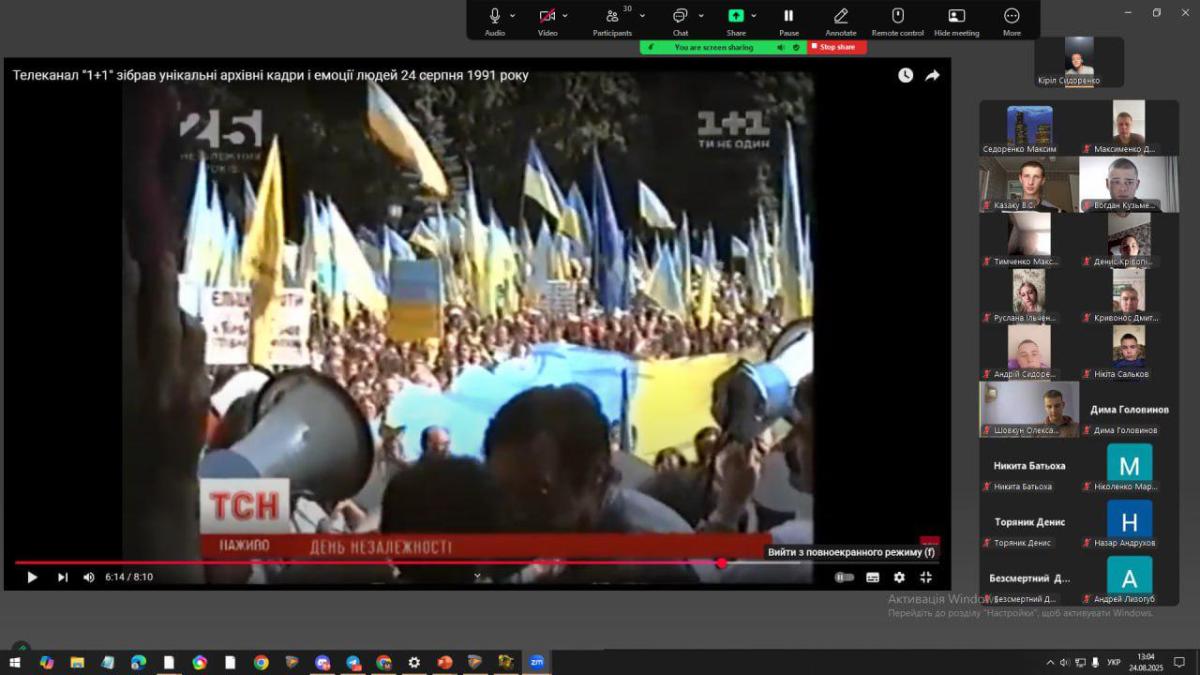The height and width of the screenshot is (675, 1200).
Task: Select Торяник Денис participant tile
Action: click(1029, 521)
